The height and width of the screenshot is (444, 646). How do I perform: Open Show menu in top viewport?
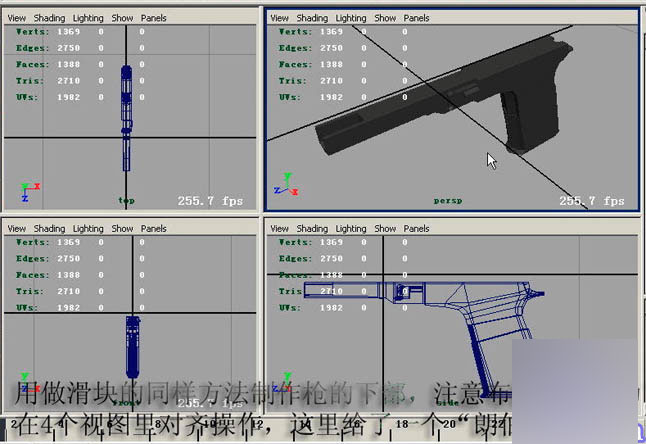(122, 18)
